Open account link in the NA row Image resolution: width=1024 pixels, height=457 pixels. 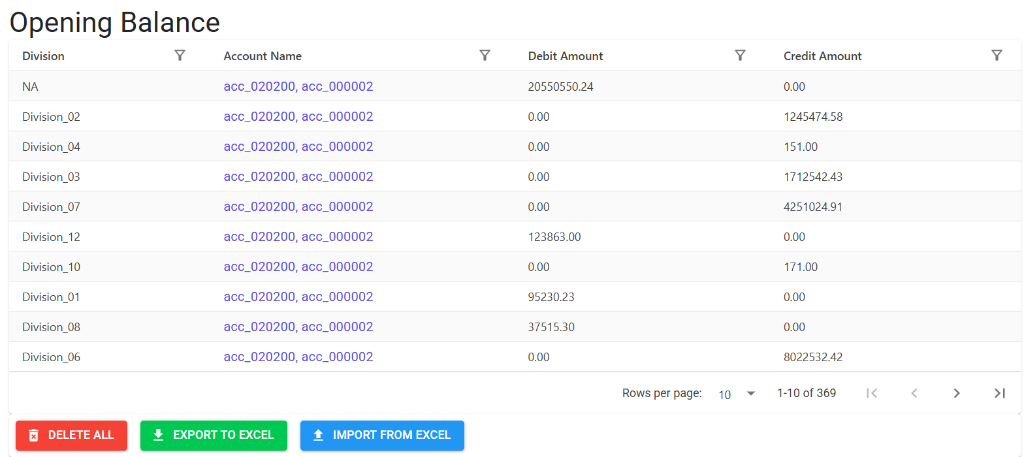coord(298,86)
